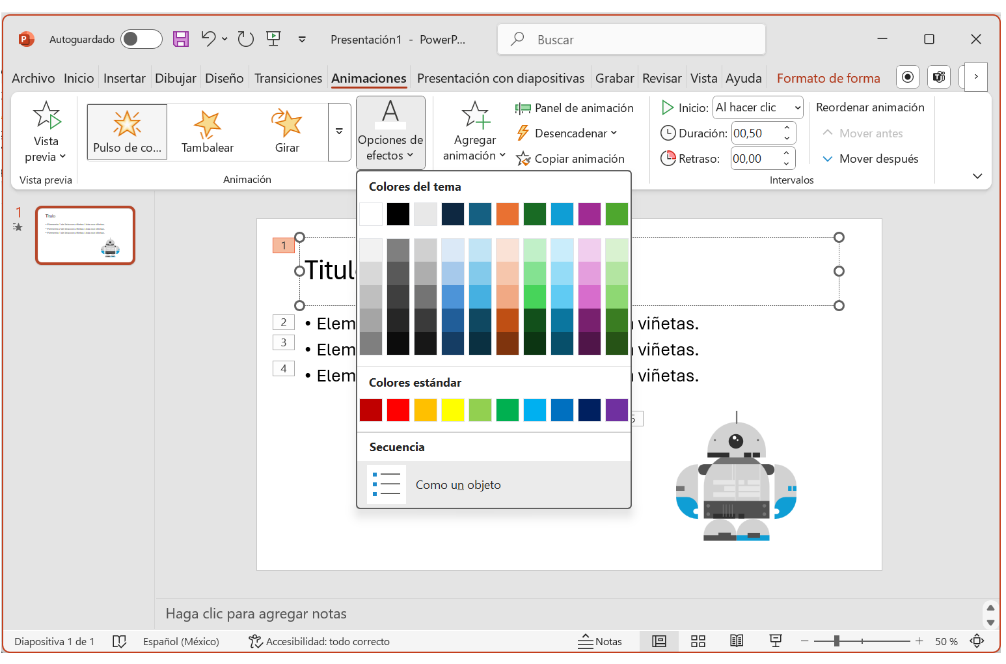Open Panel de animación
Viewport: 1006px width, 664px height.
(x=574, y=108)
